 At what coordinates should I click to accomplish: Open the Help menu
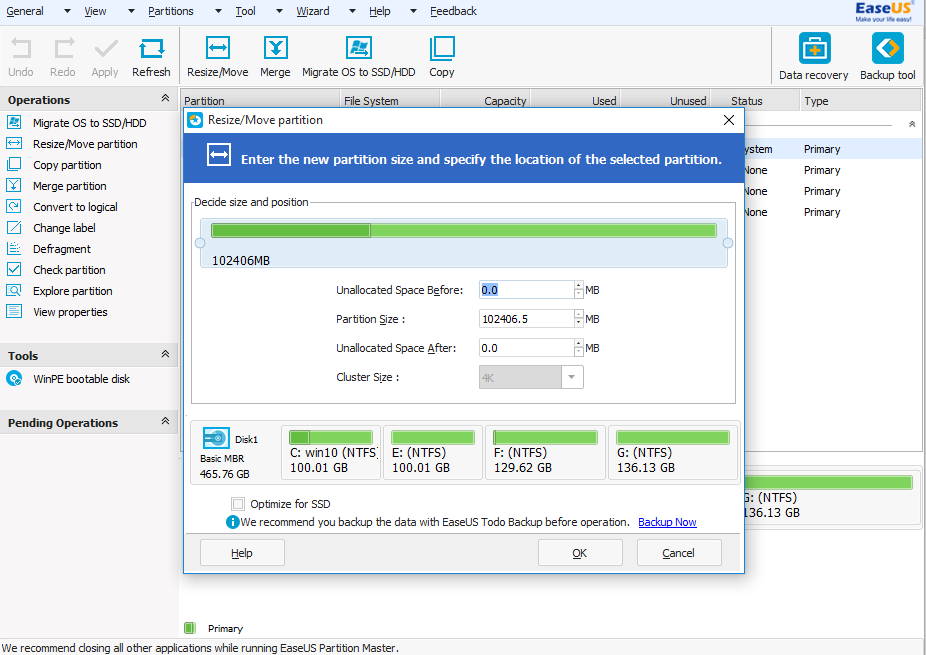click(380, 11)
